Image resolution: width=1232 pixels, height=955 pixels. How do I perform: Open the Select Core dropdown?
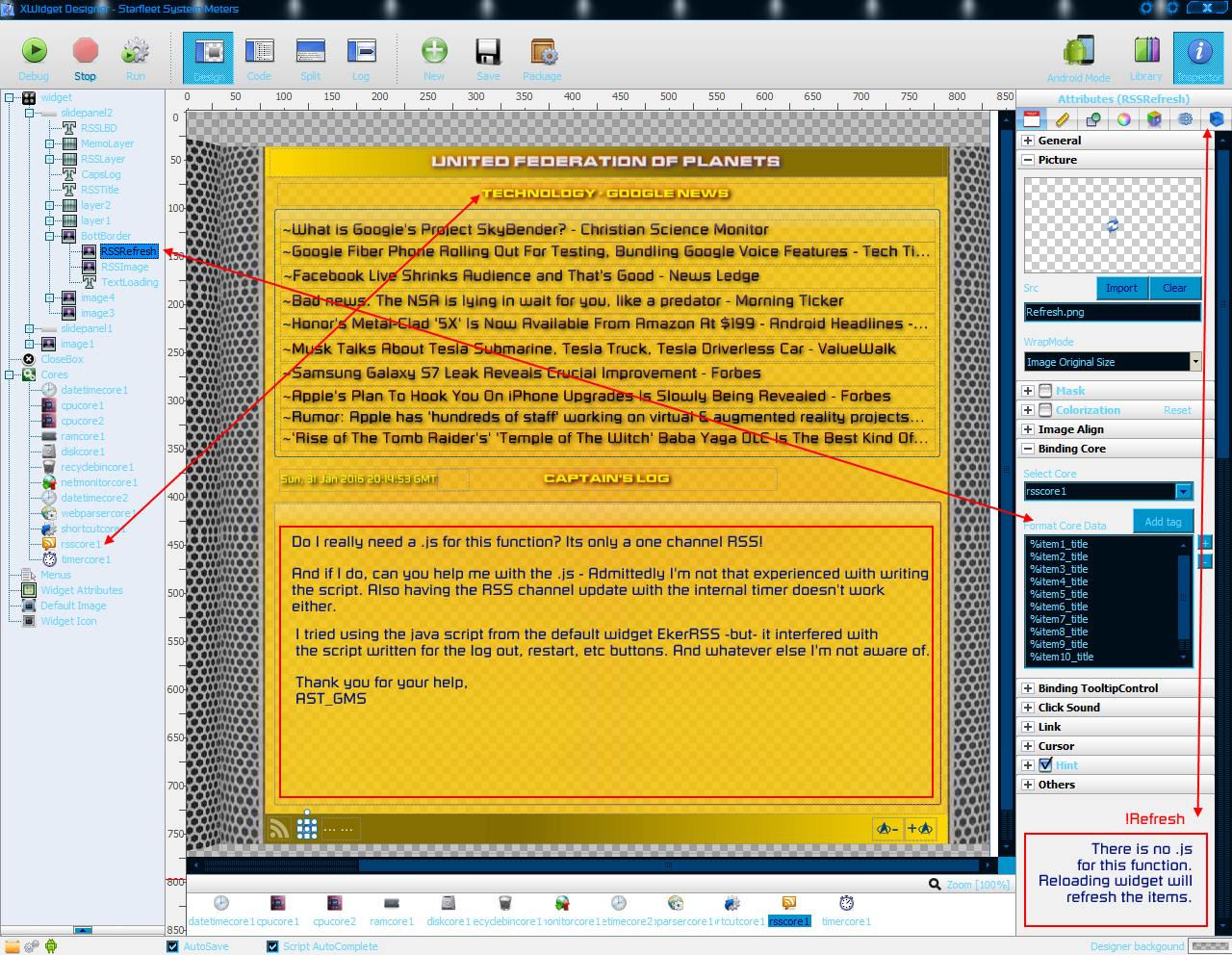tap(1184, 491)
